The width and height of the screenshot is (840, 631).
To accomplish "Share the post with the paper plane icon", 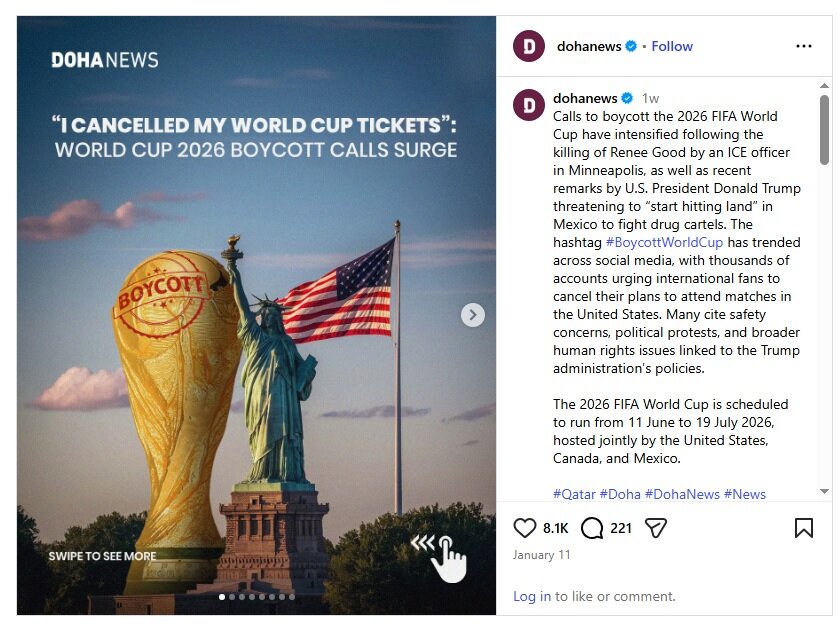I will click(656, 528).
